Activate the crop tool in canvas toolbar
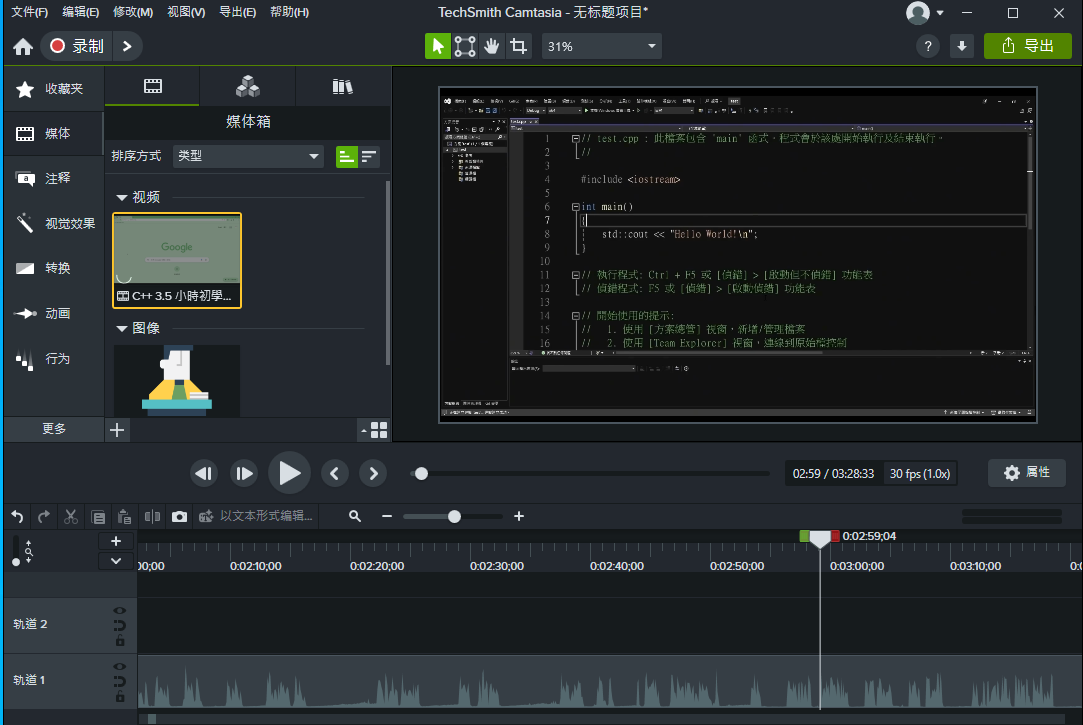 point(518,46)
